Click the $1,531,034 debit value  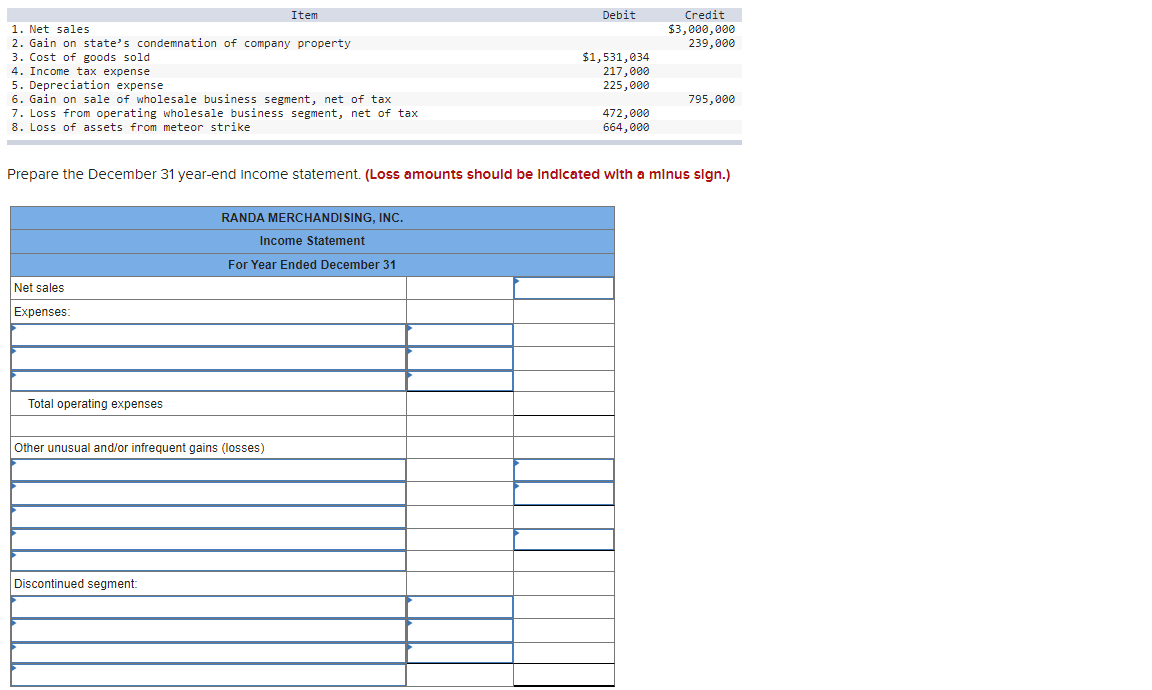[616, 57]
